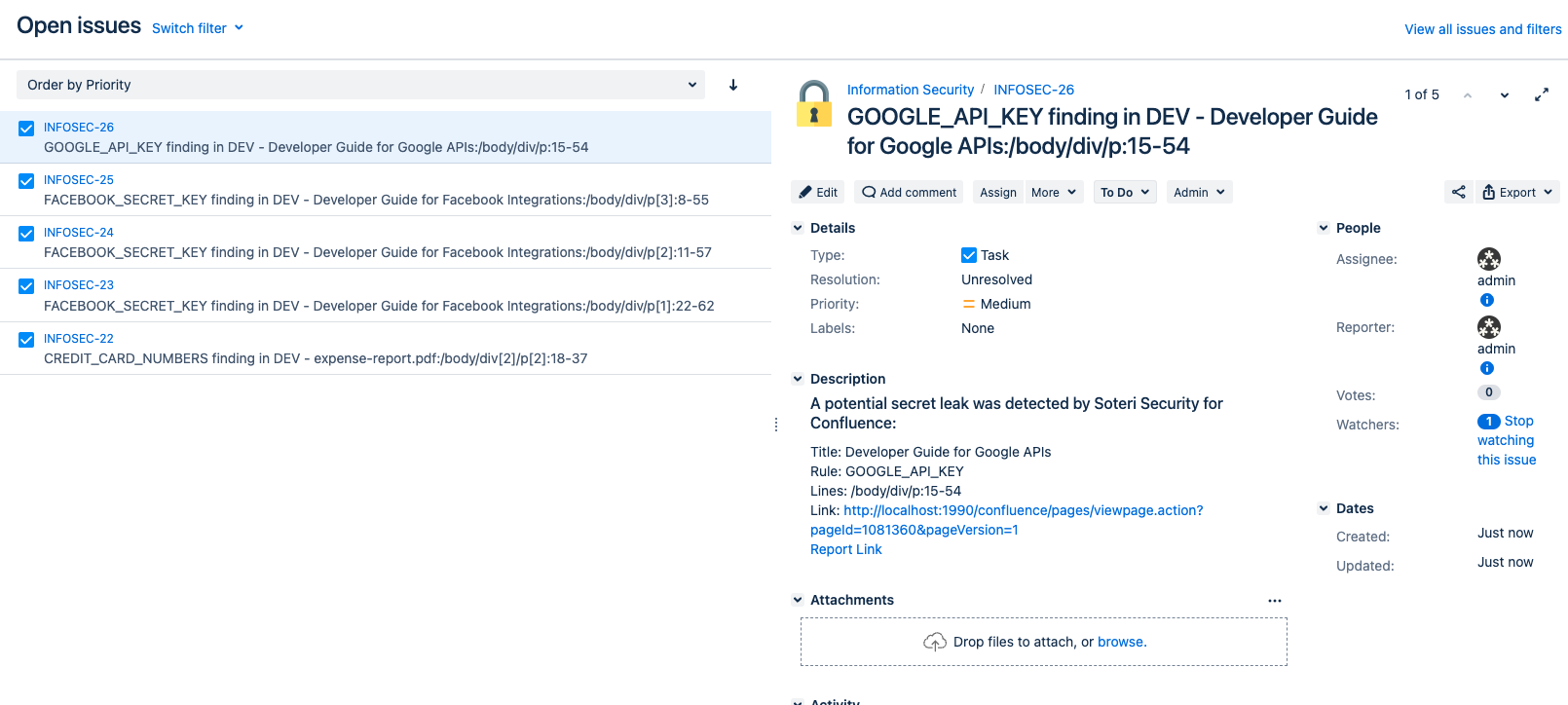Click the Add comment button

909,192
